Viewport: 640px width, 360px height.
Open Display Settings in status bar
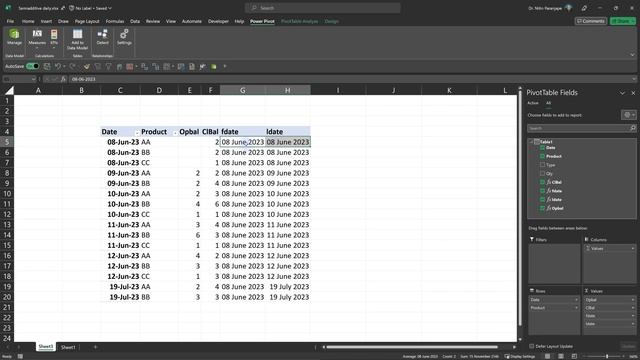click(520, 356)
